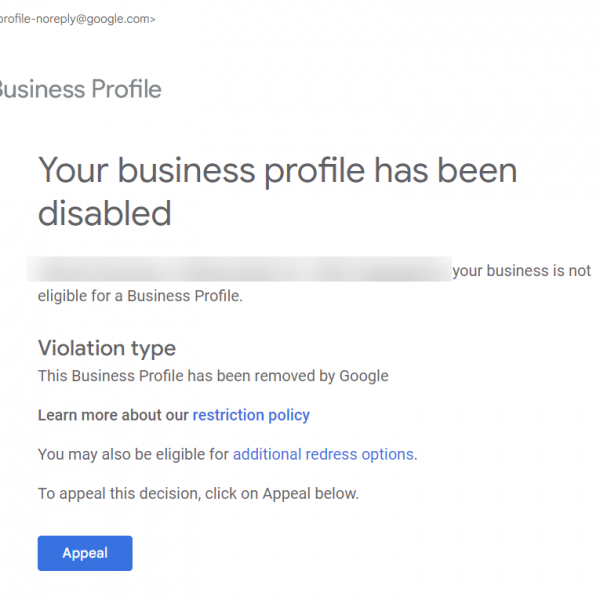
Task: Follow the additional redress options link
Action: [x=323, y=454]
